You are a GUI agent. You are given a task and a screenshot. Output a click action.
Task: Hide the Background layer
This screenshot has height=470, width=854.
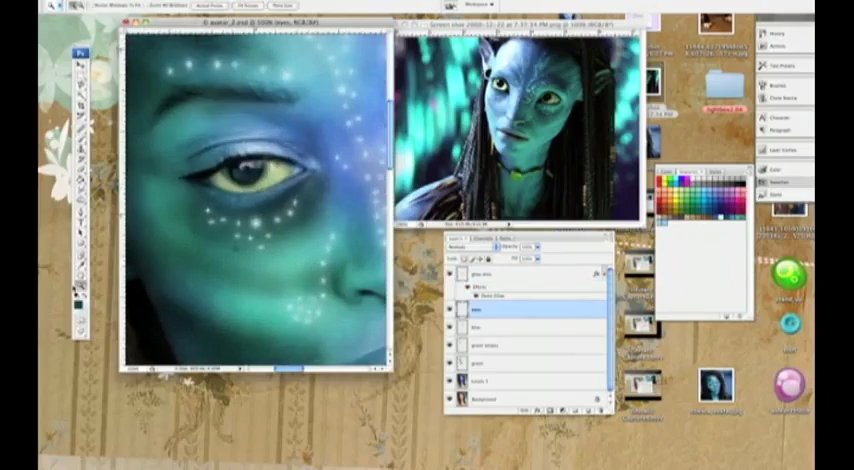(450, 399)
